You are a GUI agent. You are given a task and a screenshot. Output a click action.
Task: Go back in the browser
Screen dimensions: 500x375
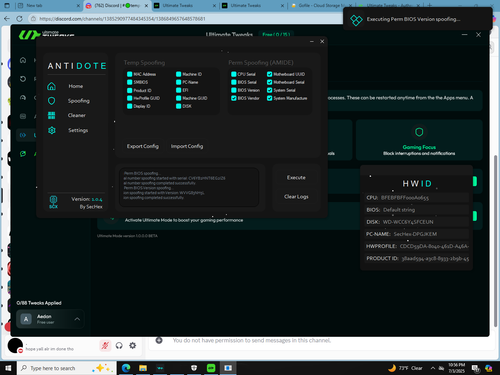coord(7,19)
